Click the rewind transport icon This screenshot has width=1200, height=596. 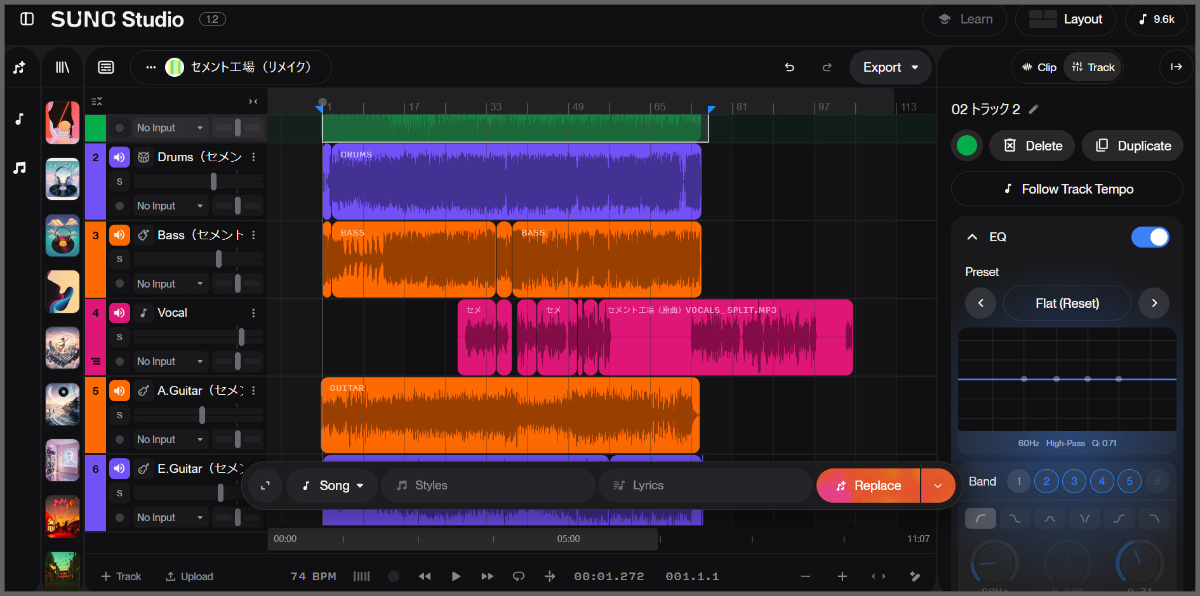click(x=425, y=576)
